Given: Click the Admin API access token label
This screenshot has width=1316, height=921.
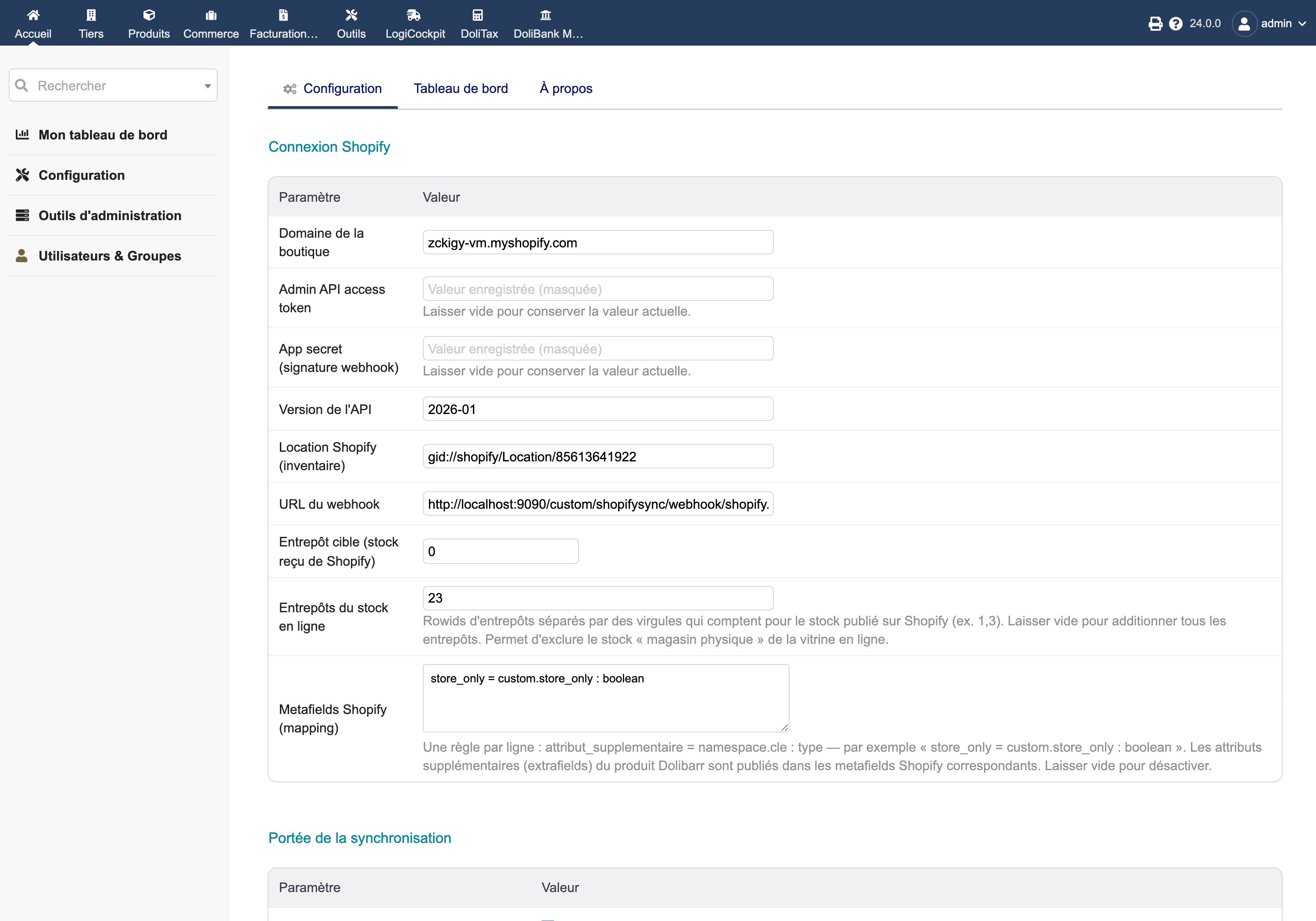Looking at the screenshot, I should 332,298.
